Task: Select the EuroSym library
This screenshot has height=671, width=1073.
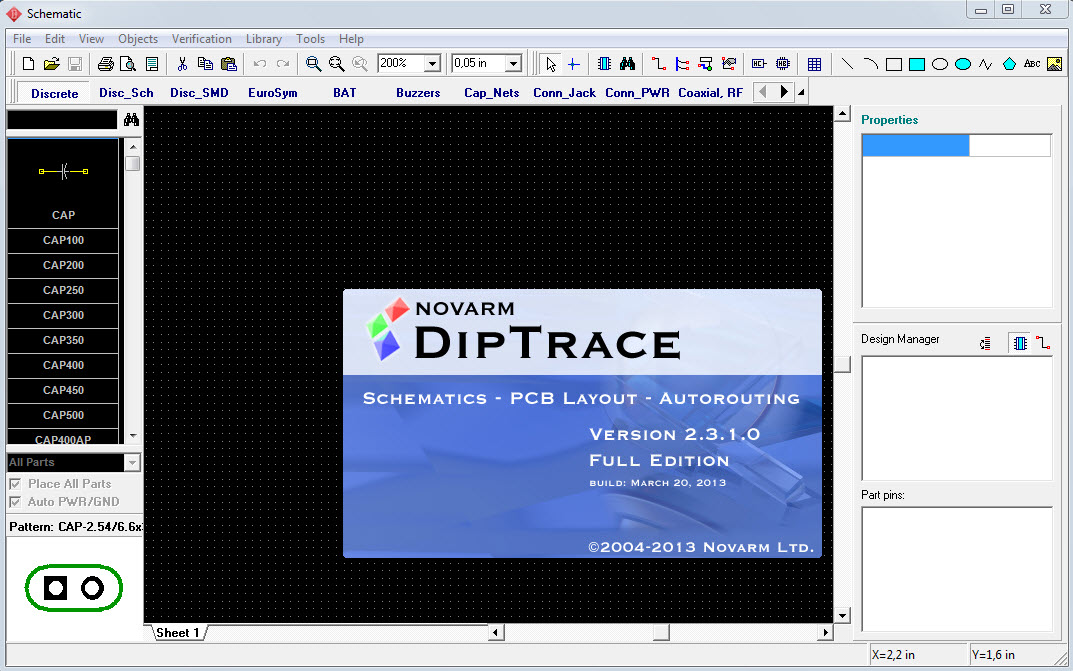Action: 272,93
